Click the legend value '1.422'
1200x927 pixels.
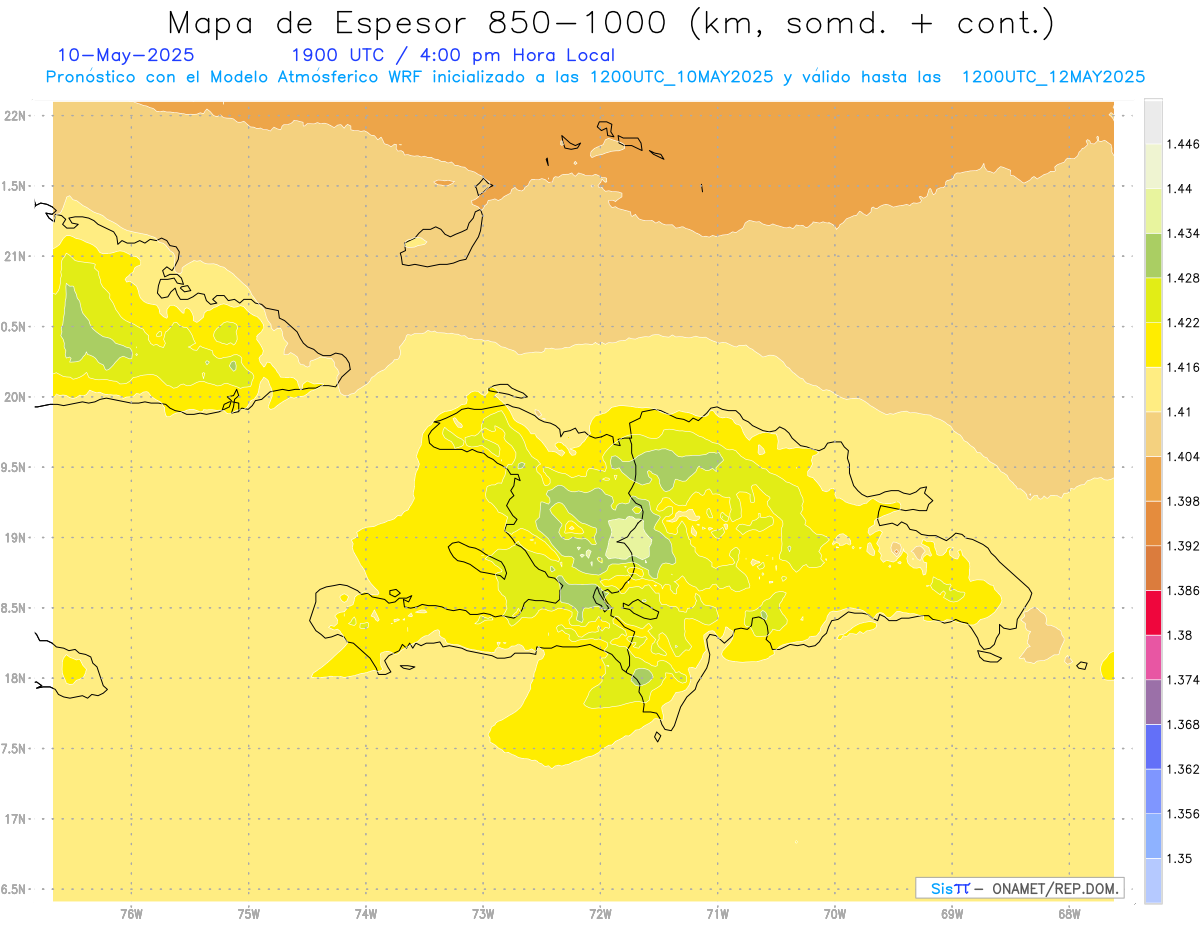coord(1185,322)
